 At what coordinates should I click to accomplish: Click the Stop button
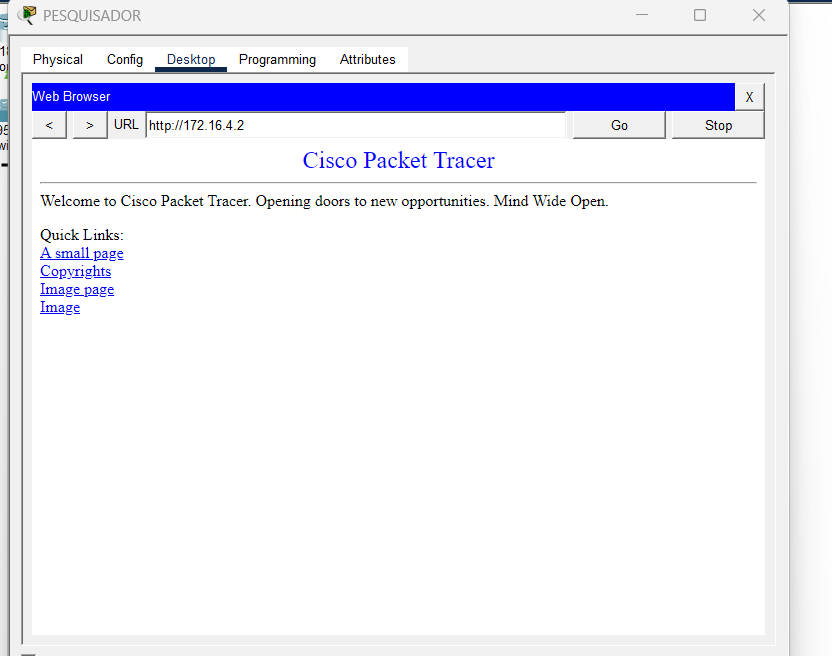[x=718, y=125]
